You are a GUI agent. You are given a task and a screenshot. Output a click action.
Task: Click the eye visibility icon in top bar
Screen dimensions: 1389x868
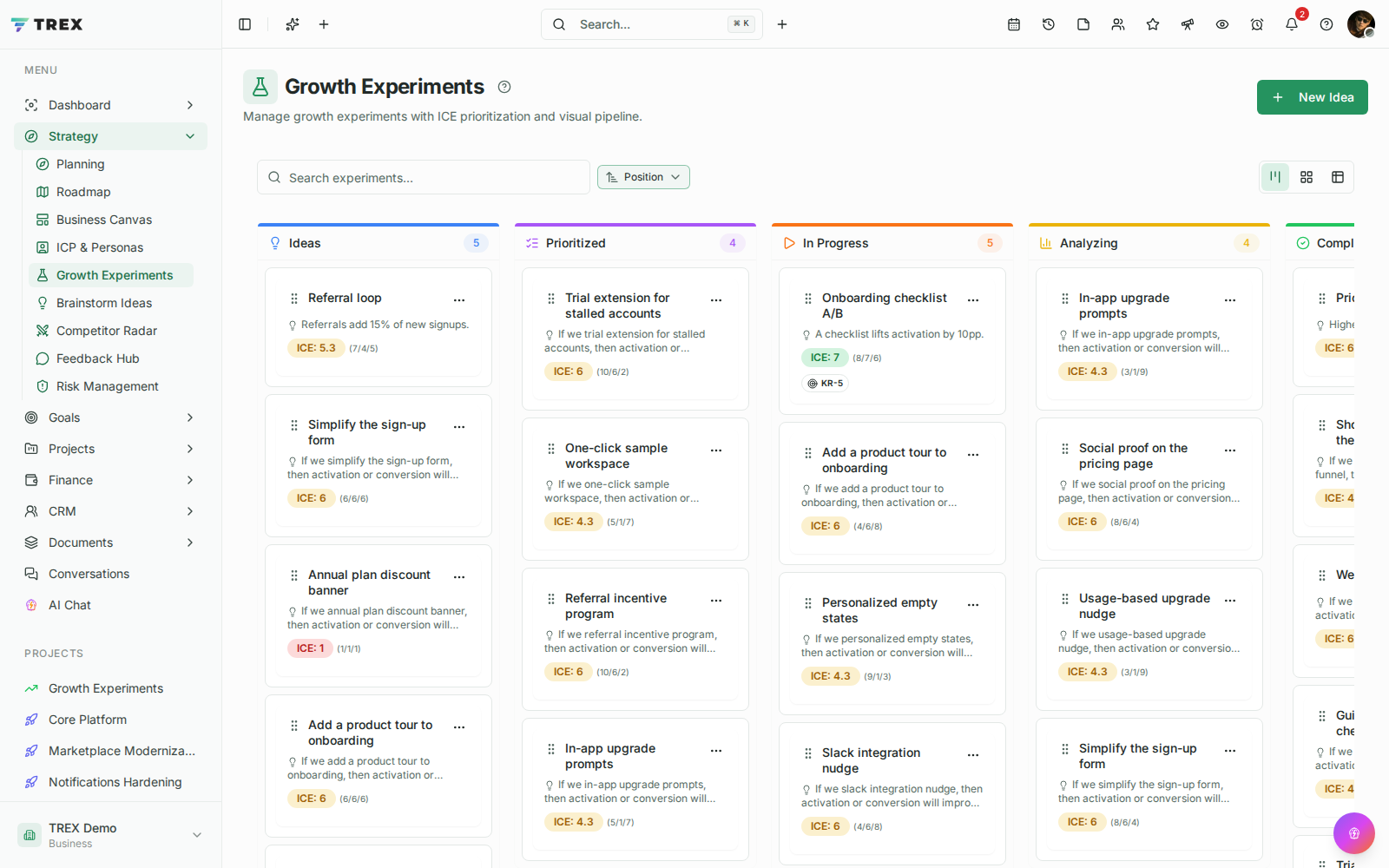(1222, 24)
